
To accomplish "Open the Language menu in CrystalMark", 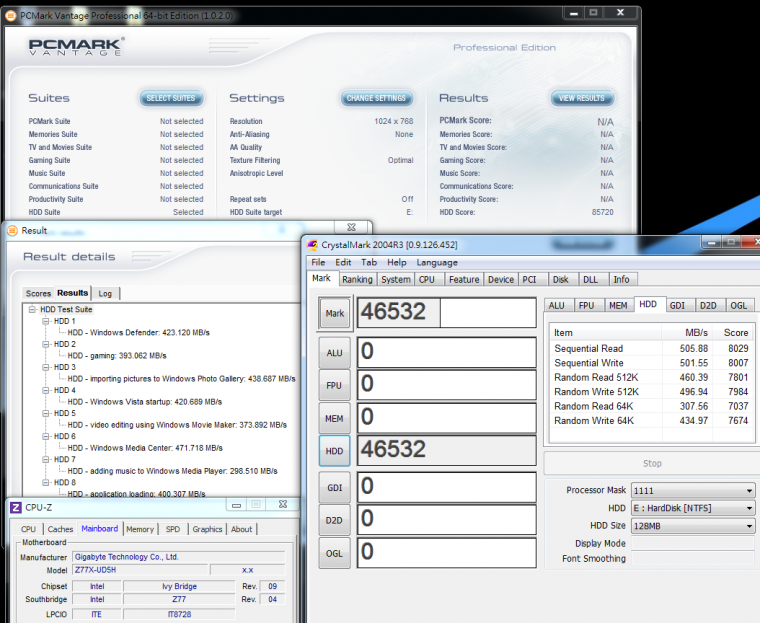I will pos(437,262).
